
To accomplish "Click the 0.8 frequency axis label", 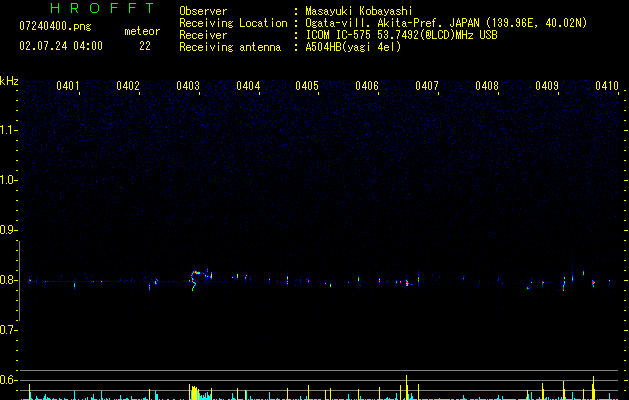I will [8, 280].
